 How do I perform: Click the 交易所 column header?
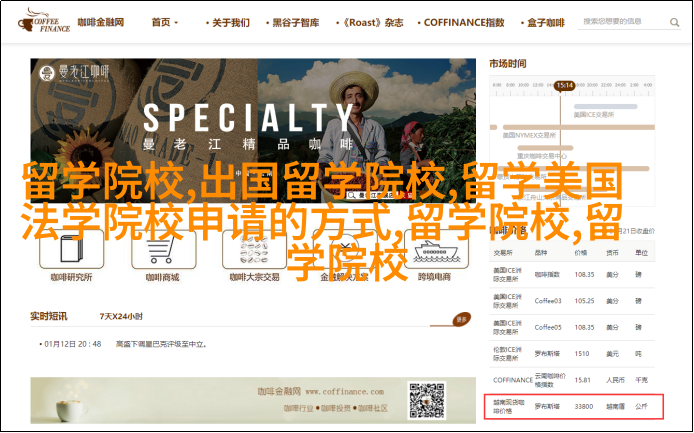pyautogui.click(x=503, y=253)
